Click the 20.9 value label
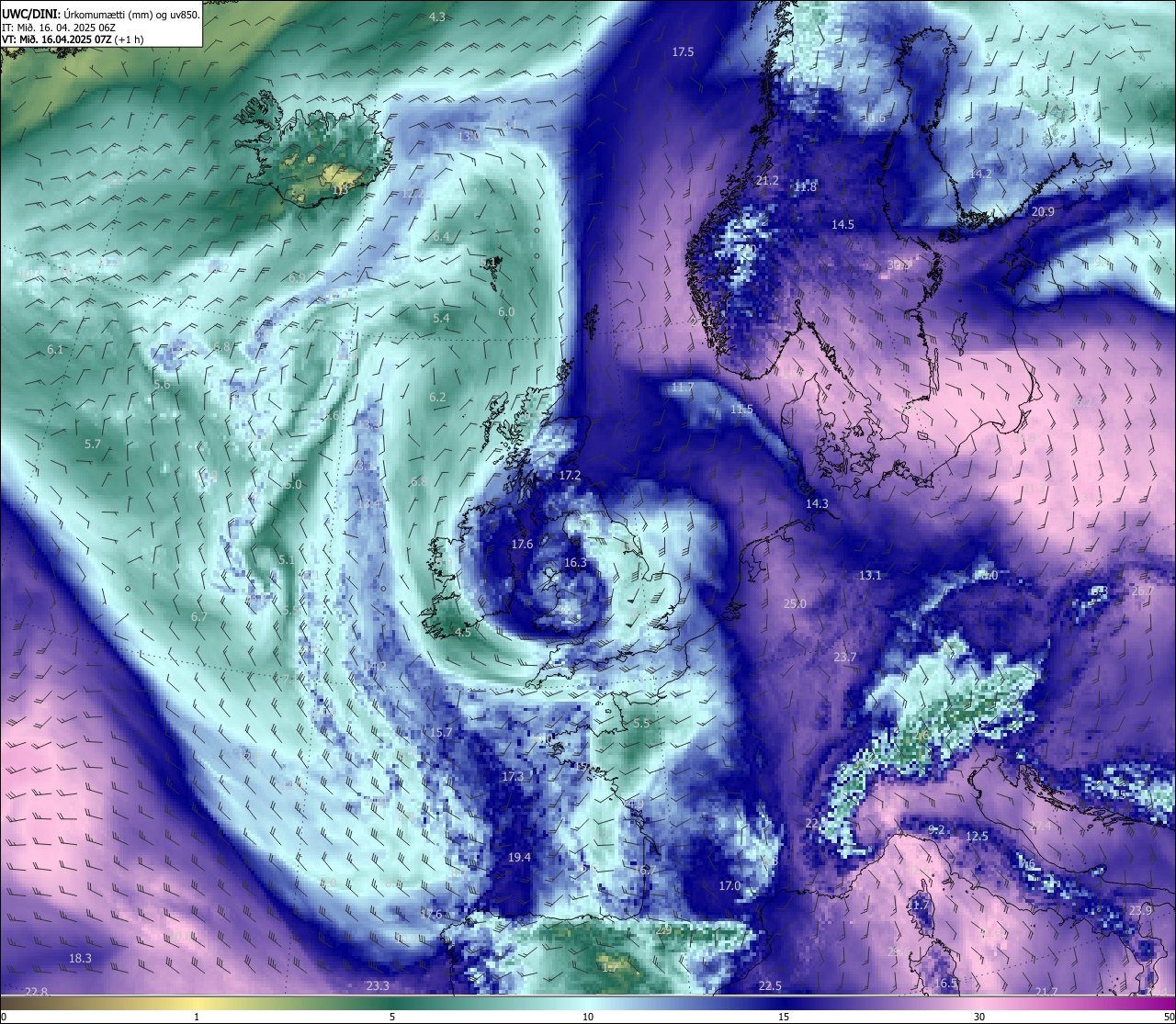Screen dimensions: 1176x1024 (1043, 211)
